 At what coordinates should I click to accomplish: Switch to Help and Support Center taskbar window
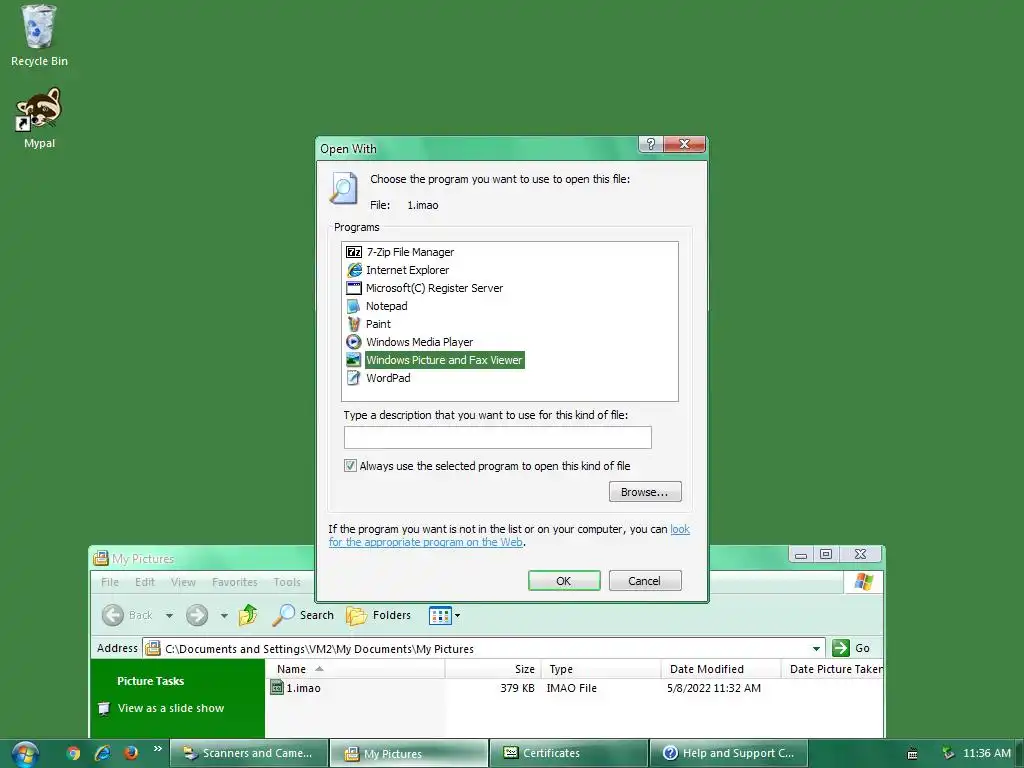point(729,753)
